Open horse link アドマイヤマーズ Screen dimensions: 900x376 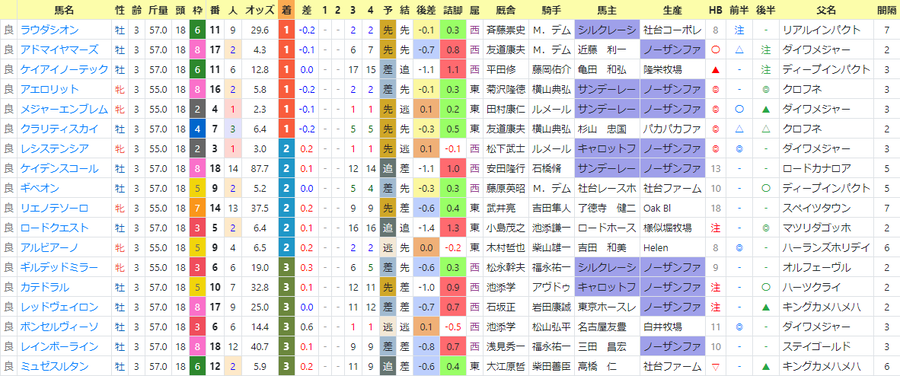pyautogui.click(x=59, y=50)
